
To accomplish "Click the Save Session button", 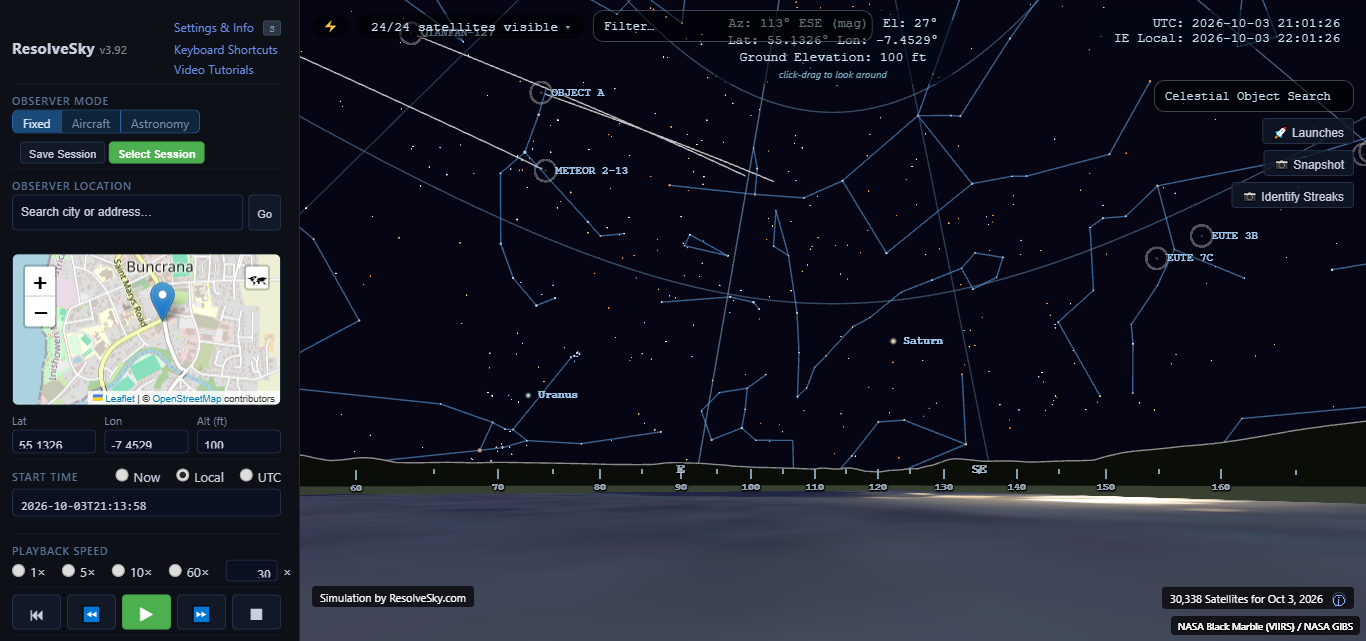I will (x=63, y=154).
